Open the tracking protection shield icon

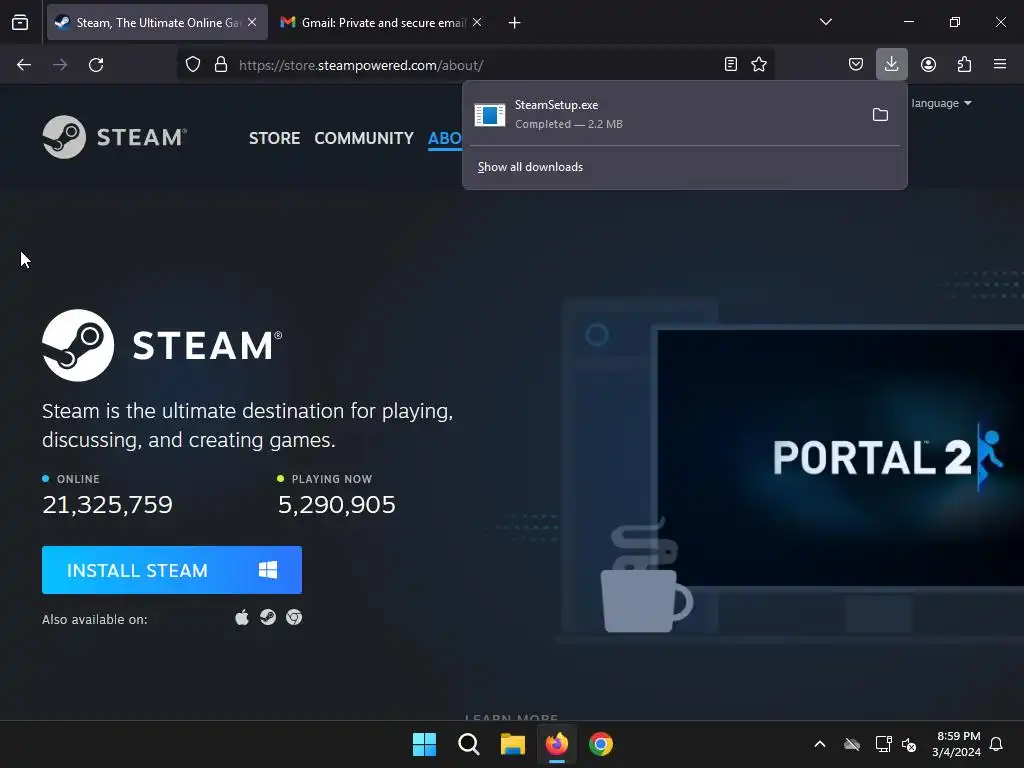click(x=193, y=65)
